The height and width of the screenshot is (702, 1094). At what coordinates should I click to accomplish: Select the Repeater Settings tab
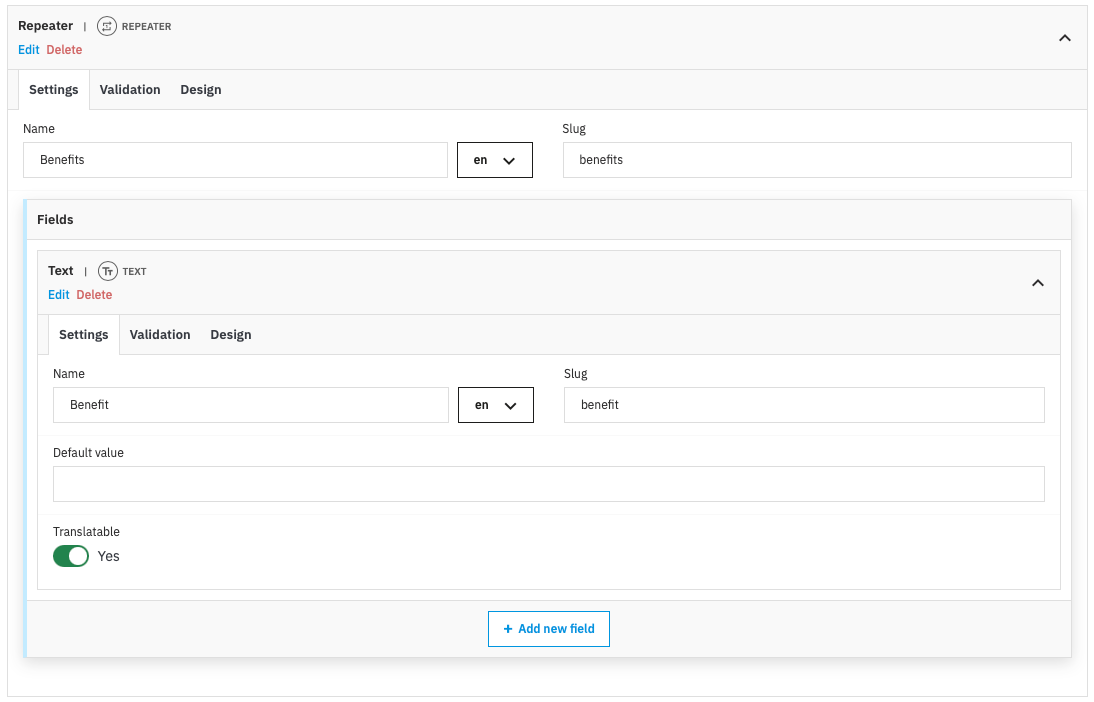coord(54,90)
